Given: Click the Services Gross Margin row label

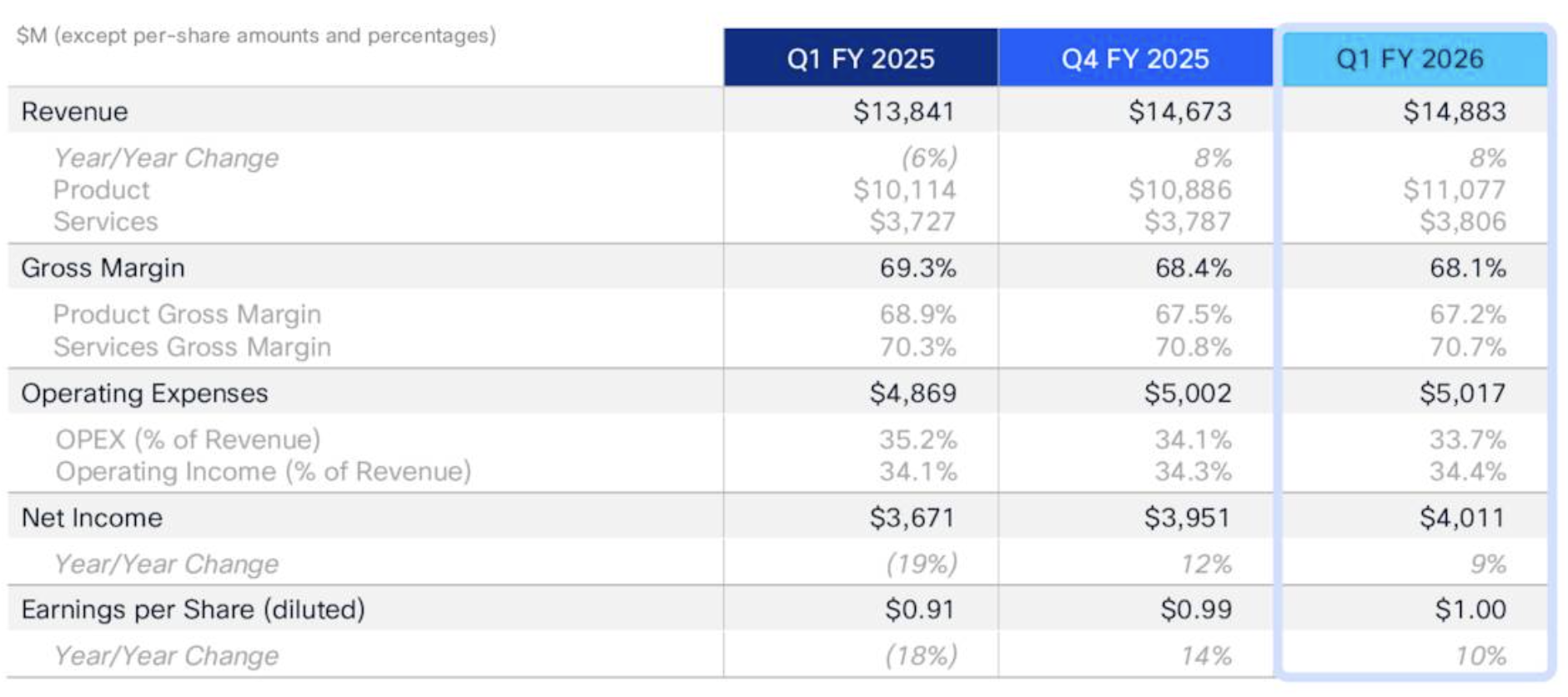Looking at the screenshot, I should (x=192, y=347).
